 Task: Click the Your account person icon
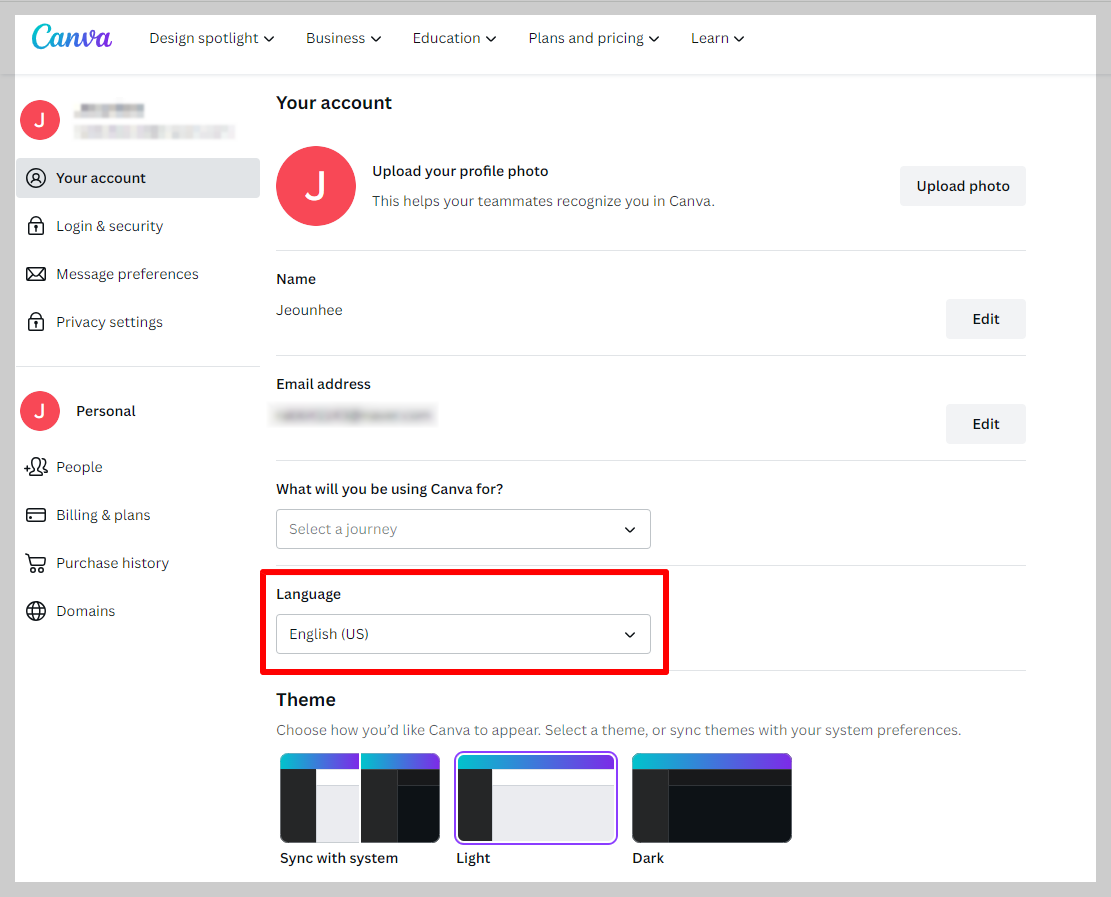coord(36,178)
